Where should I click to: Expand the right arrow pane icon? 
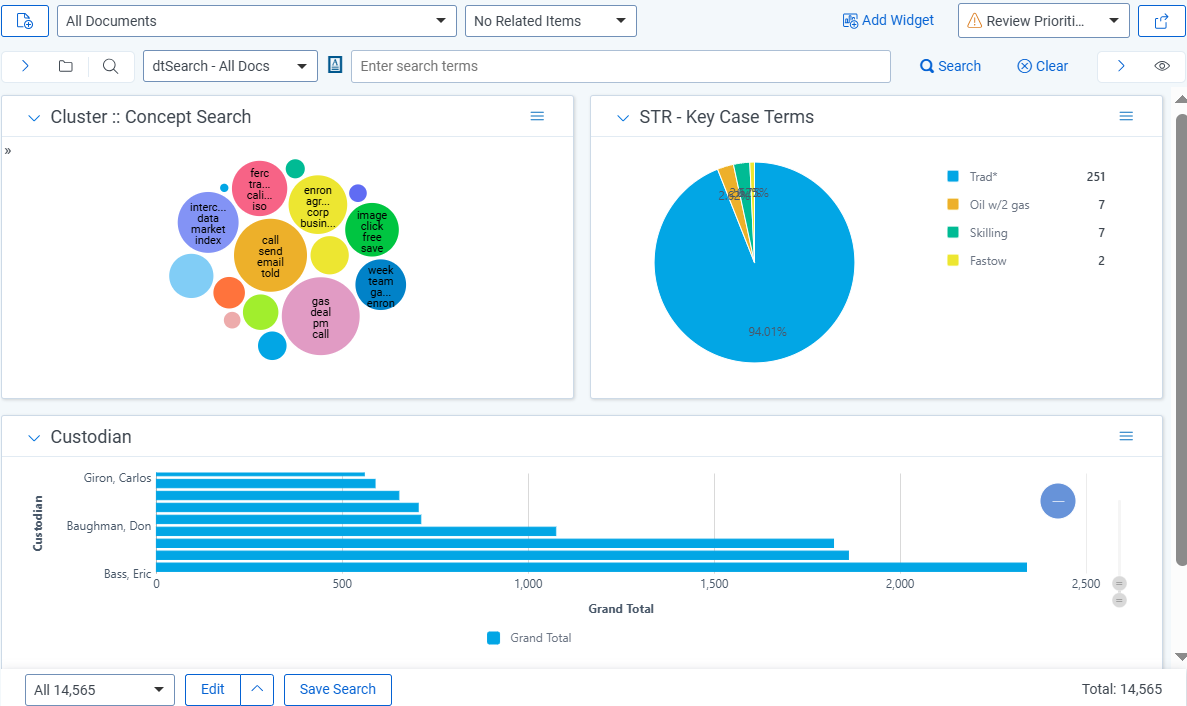tap(1121, 66)
